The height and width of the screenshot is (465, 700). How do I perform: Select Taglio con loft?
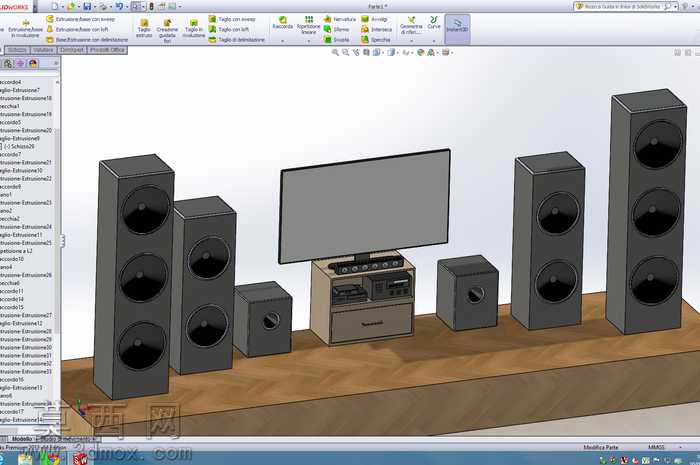(x=229, y=29)
